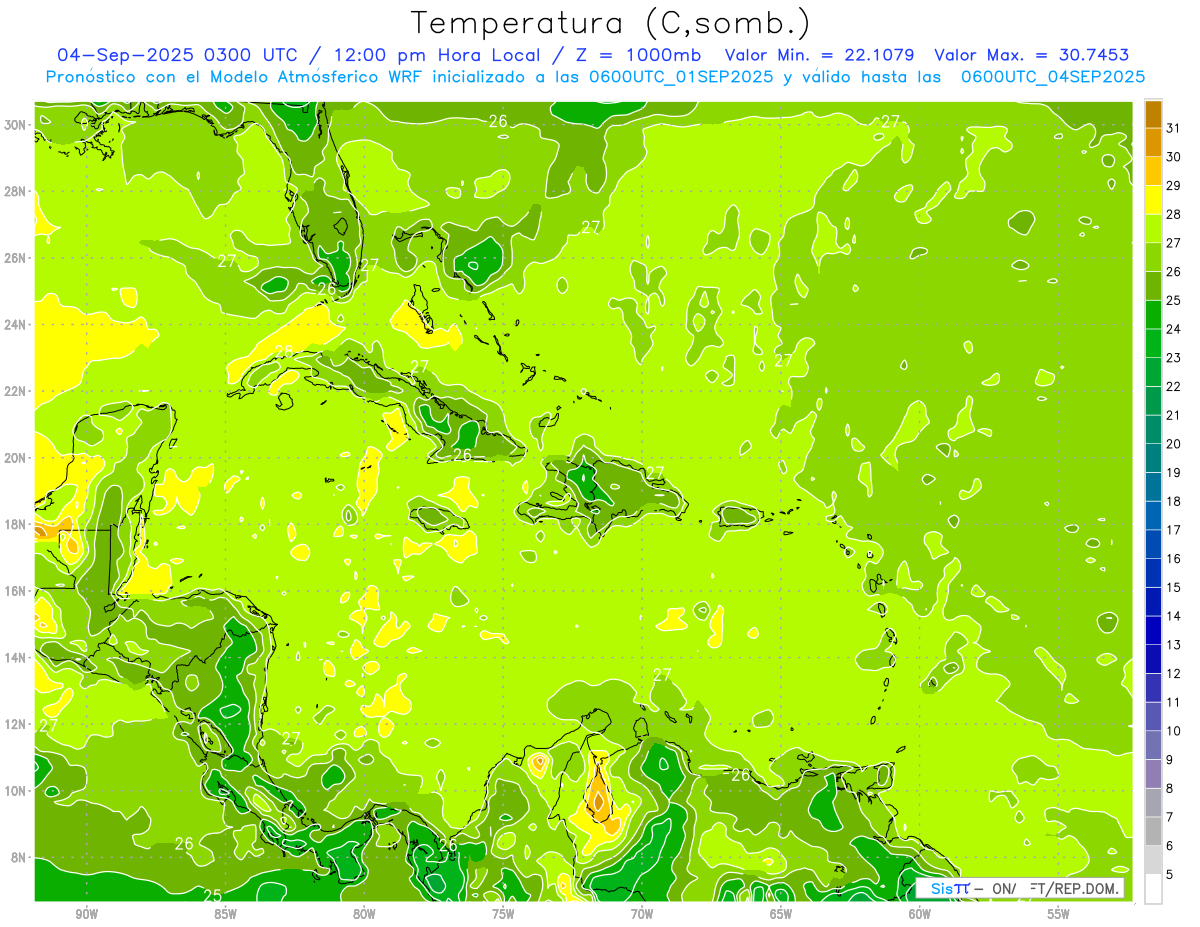Screen dimensions: 1200x927
Task: Click the 70W longitude axis label
Action: click(642, 914)
